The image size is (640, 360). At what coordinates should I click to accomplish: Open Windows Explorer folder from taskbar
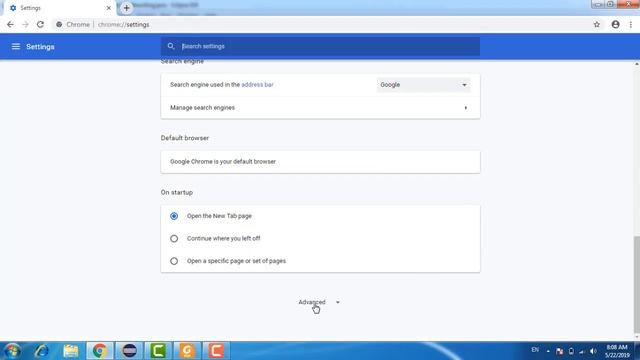tap(71, 351)
